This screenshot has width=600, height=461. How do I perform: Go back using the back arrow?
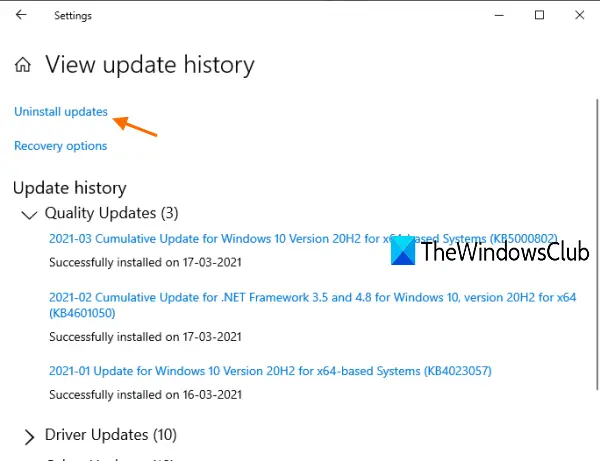coord(21,15)
